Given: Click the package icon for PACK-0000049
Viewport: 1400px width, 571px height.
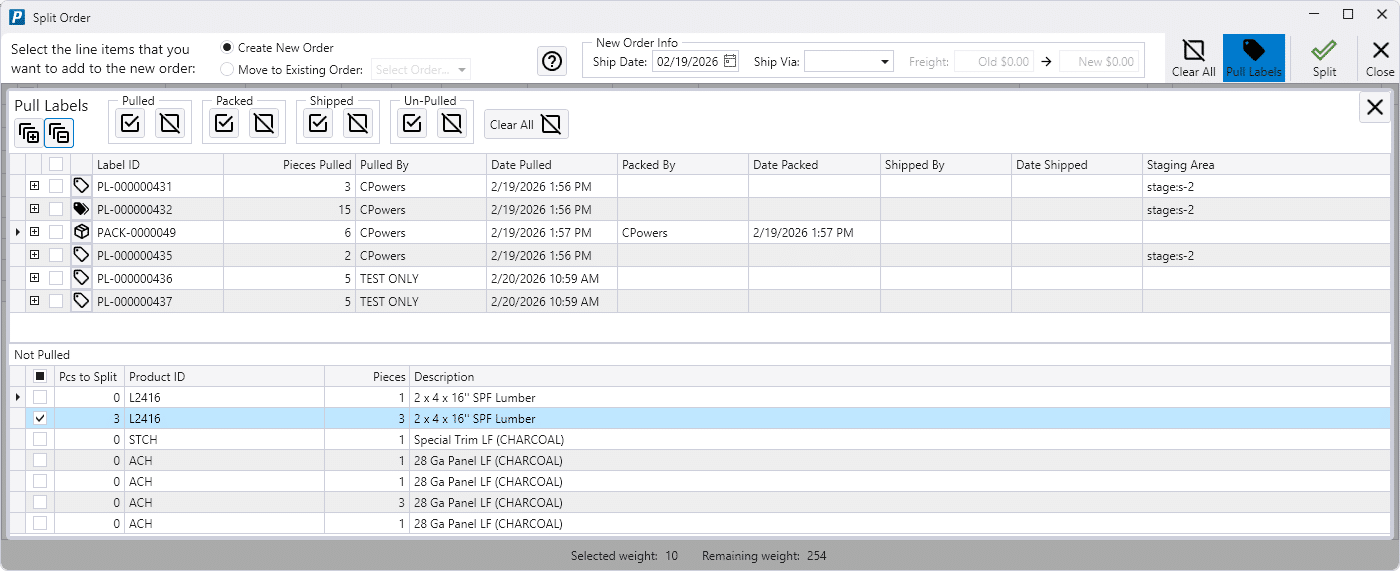Looking at the screenshot, I should point(81,232).
